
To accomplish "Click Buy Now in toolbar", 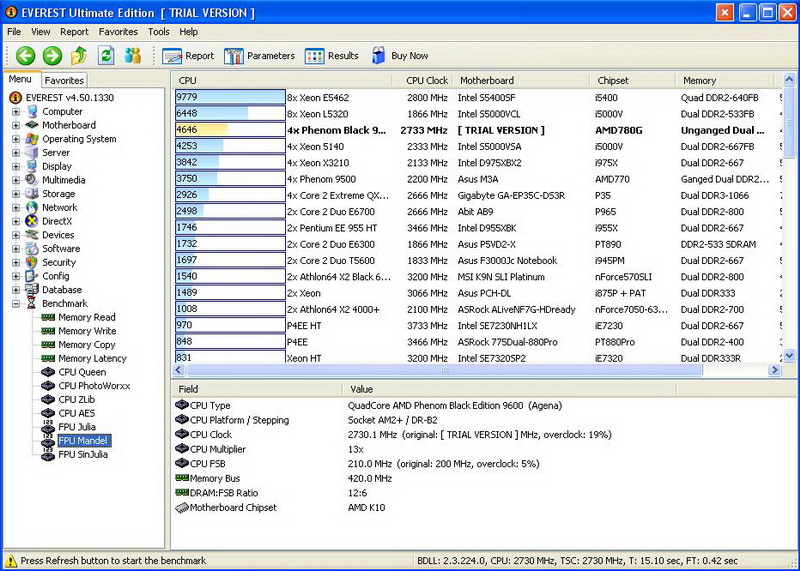I will 400,56.
